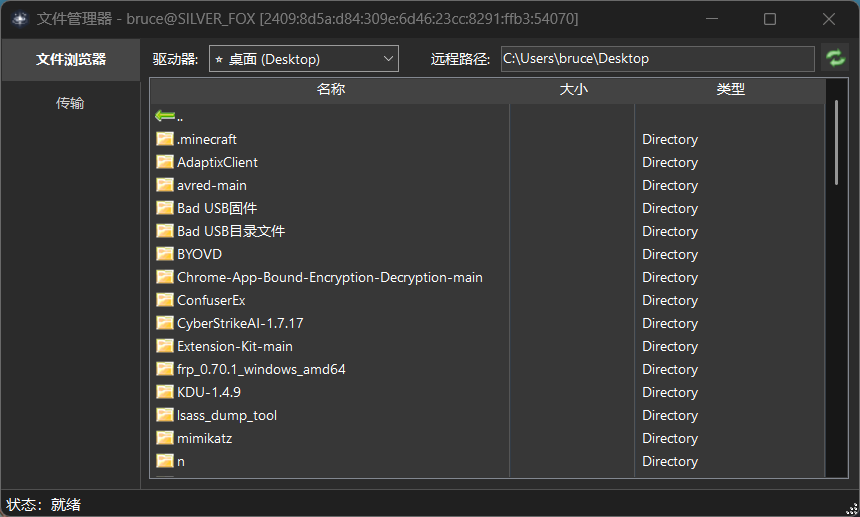860x517 pixels.
Task: Click the AdaptixClient folder icon
Action: 165,162
